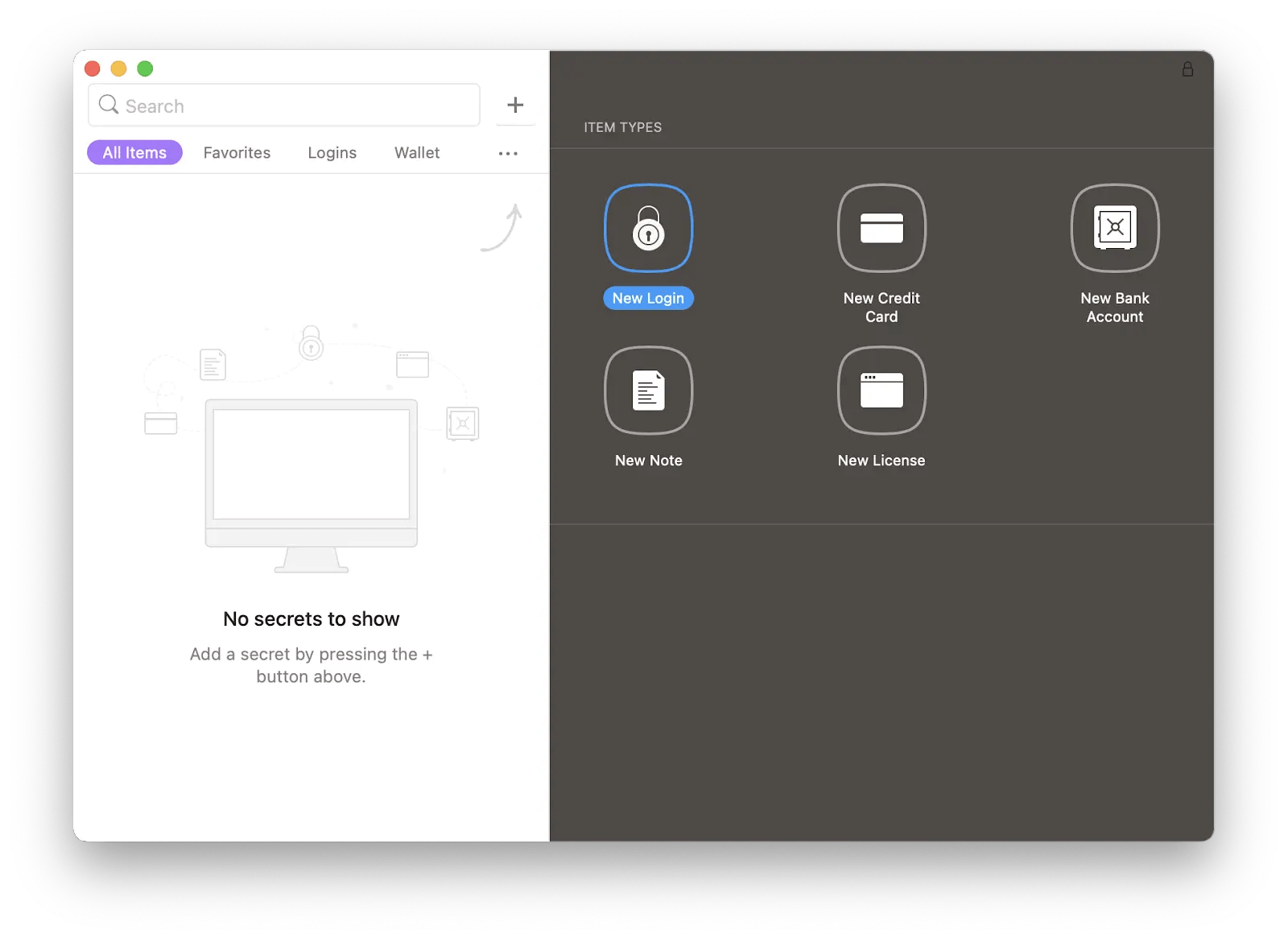Click the search magnifier icon
The image size is (1288, 939).
click(108, 105)
